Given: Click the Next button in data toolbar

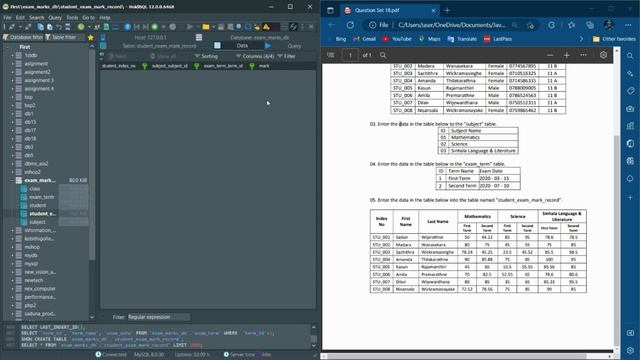Looking at the screenshot, I should (x=118, y=56).
